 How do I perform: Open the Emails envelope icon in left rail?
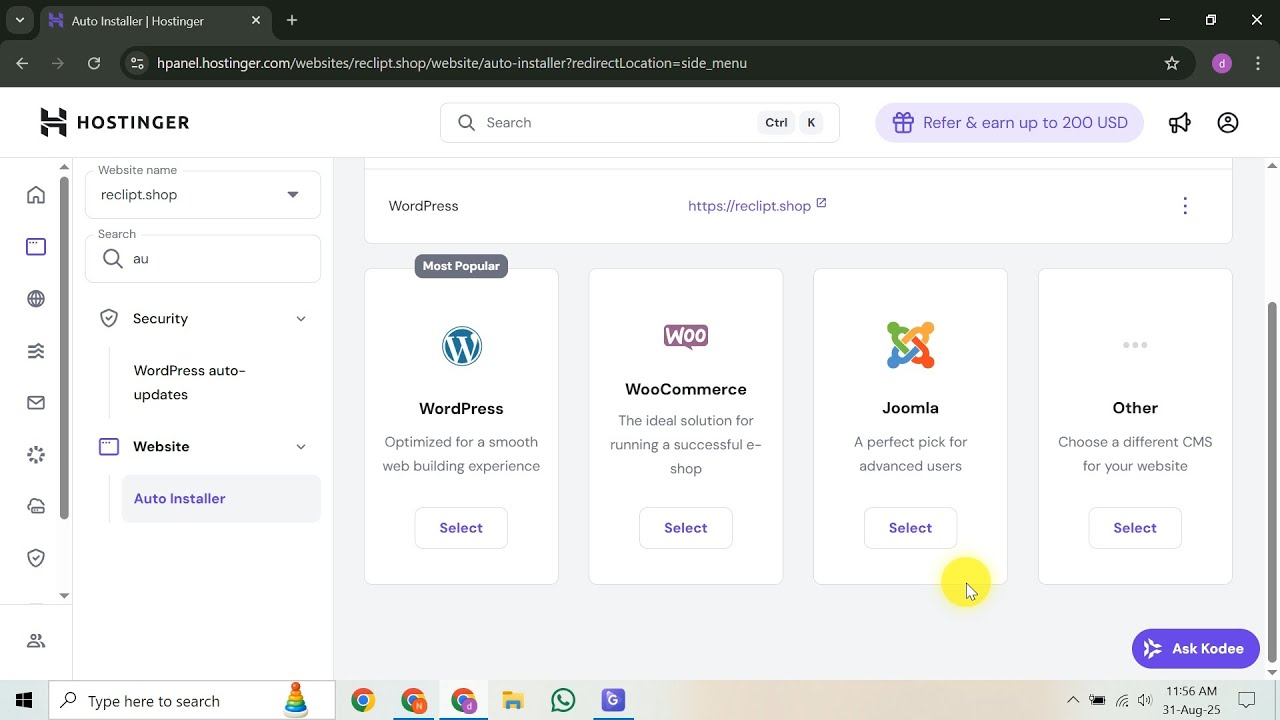36,403
